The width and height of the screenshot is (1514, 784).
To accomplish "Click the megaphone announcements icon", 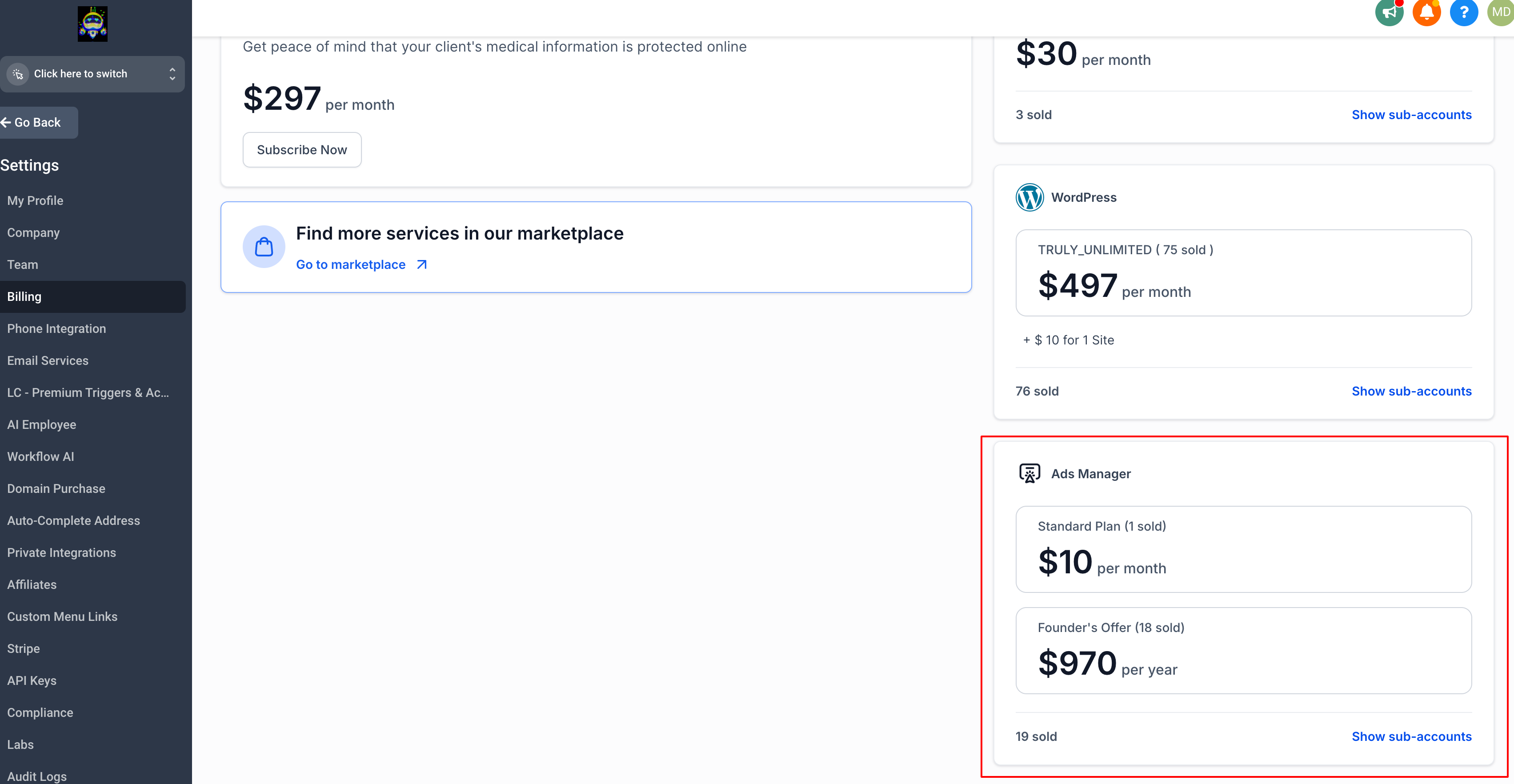I will click(1389, 12).
